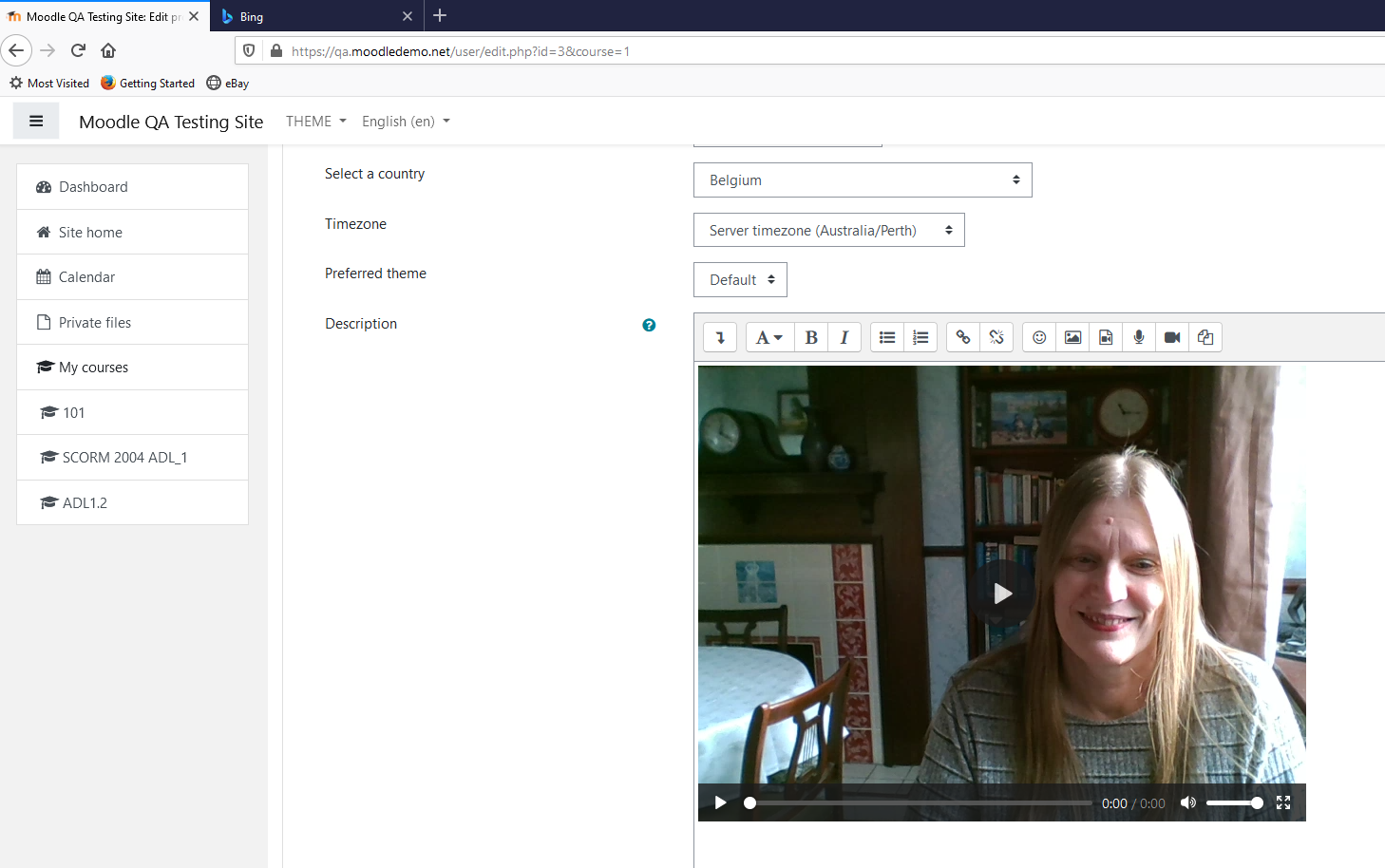1385x868 pixels.
Task: Open the Most Visited bookmarks folder
Action: pyautogui.click(x=49, y=84)
